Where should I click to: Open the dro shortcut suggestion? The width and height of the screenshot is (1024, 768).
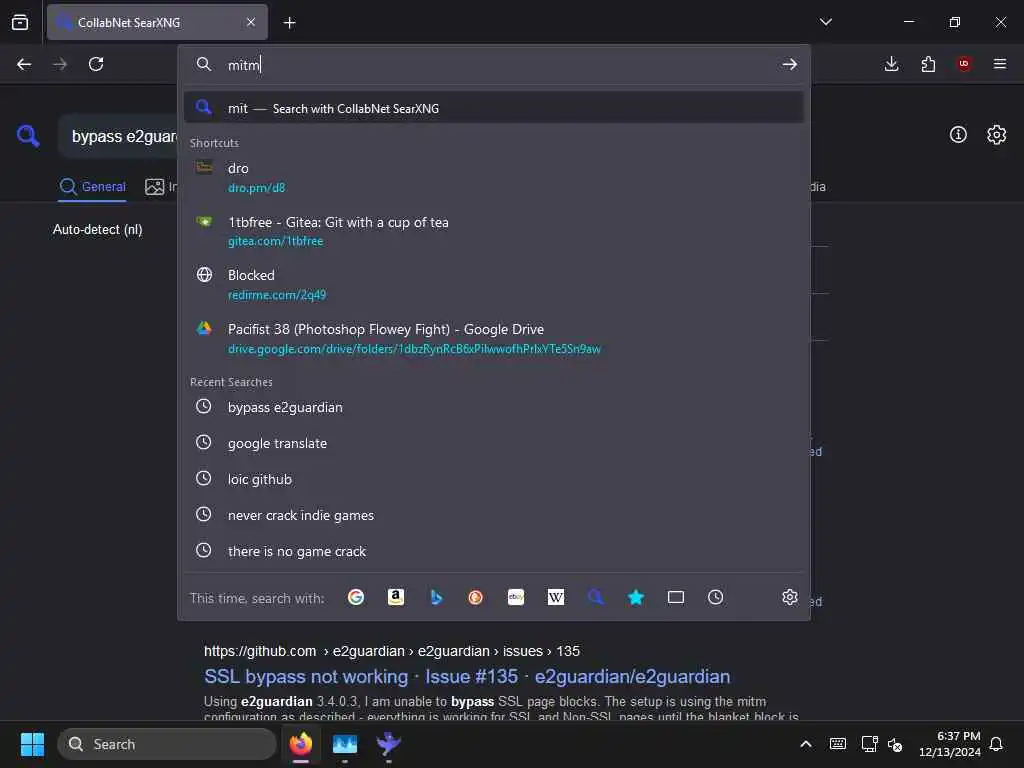tap(494, 177)
